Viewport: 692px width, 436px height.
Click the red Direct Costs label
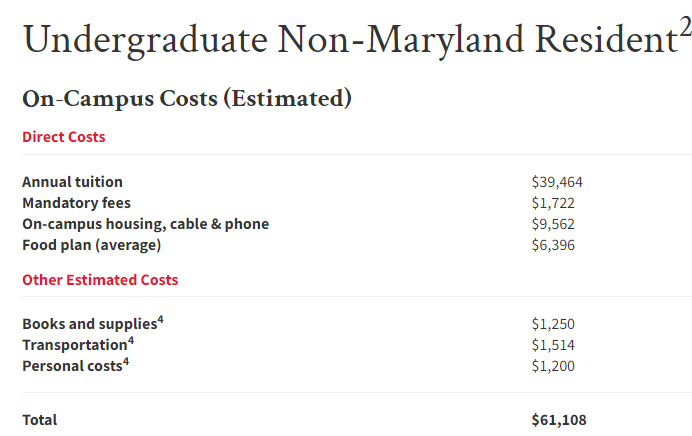pos(64,137)
